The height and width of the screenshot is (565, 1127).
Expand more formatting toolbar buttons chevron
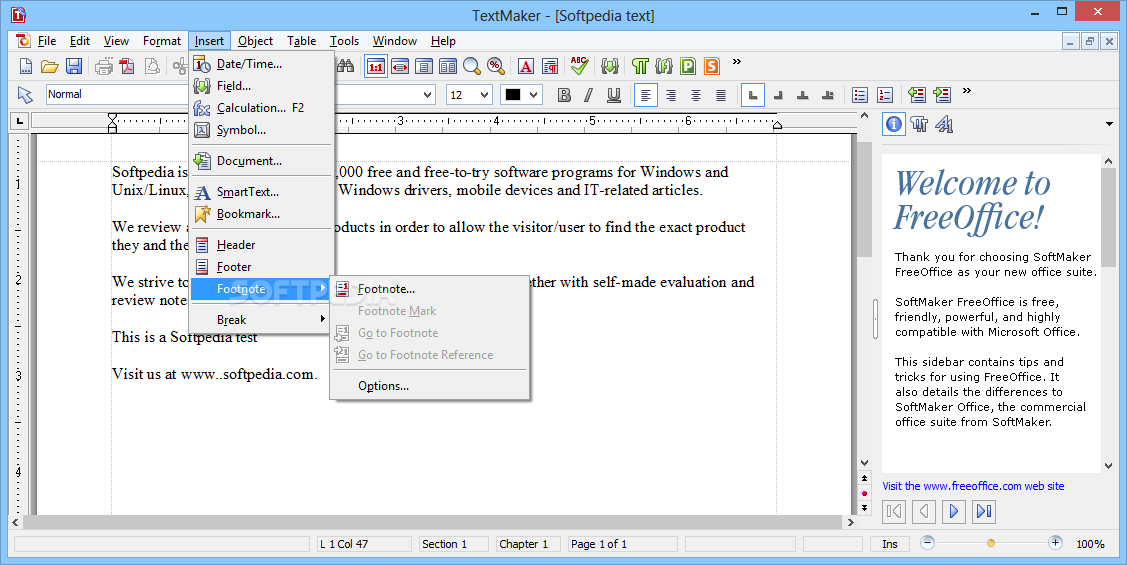click(967, 91)
